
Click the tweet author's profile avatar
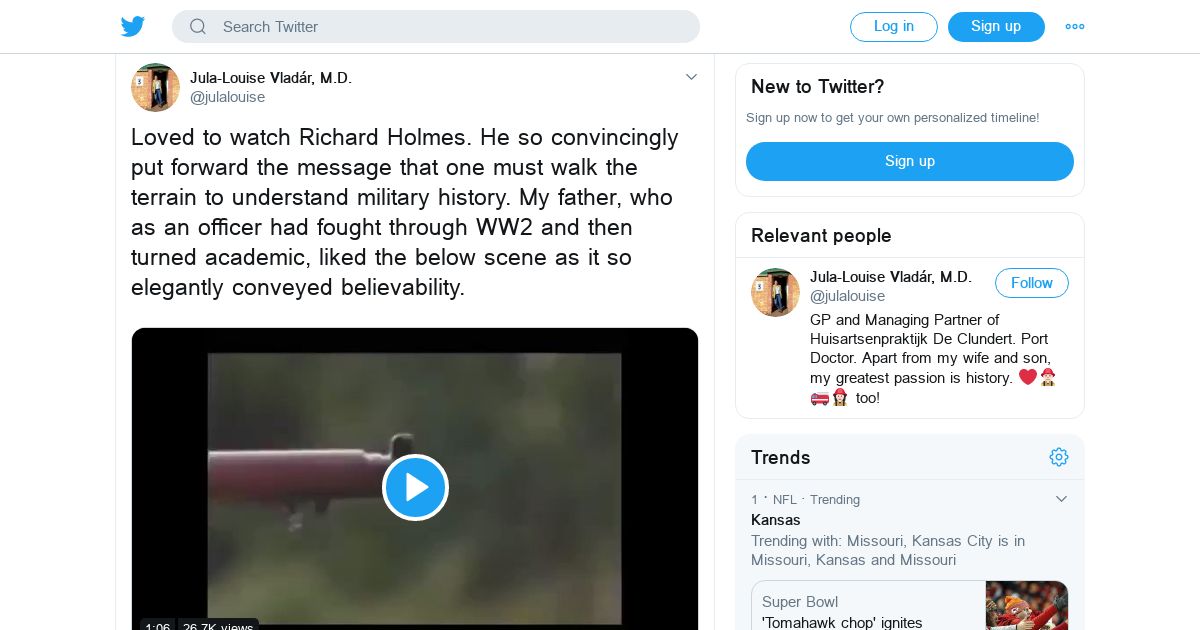pyautogui.click(x=155, y=87)
